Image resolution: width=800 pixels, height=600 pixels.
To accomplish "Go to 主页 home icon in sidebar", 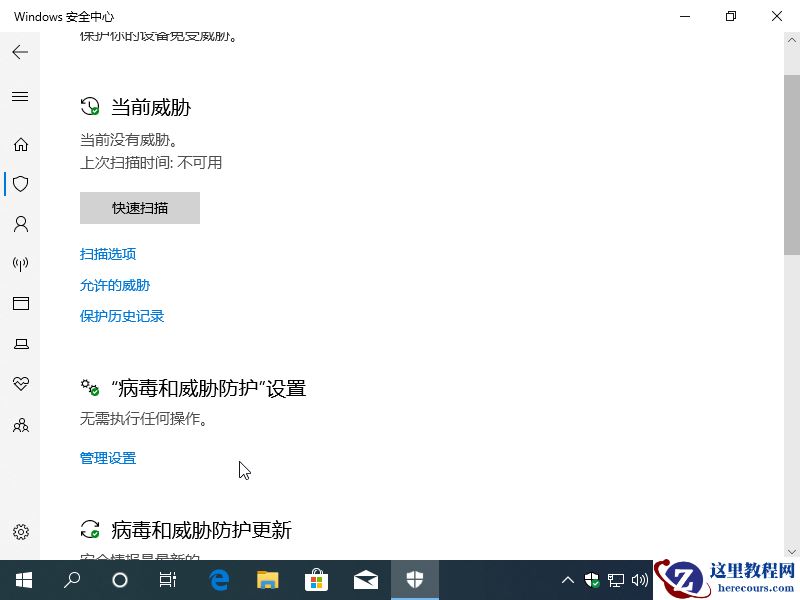I will click(x=20, y=144).
